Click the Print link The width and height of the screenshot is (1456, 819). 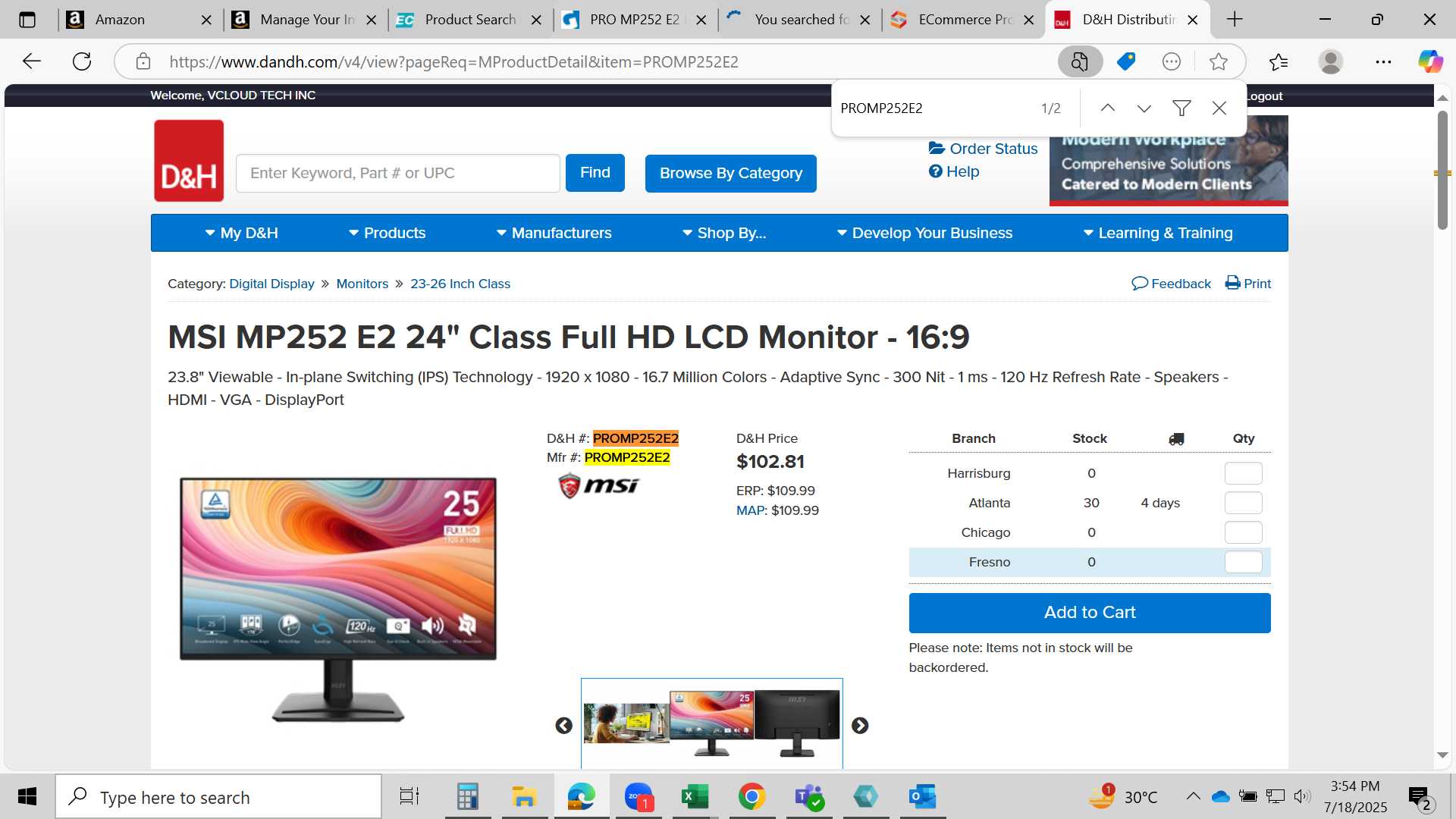coord(1248,284)
